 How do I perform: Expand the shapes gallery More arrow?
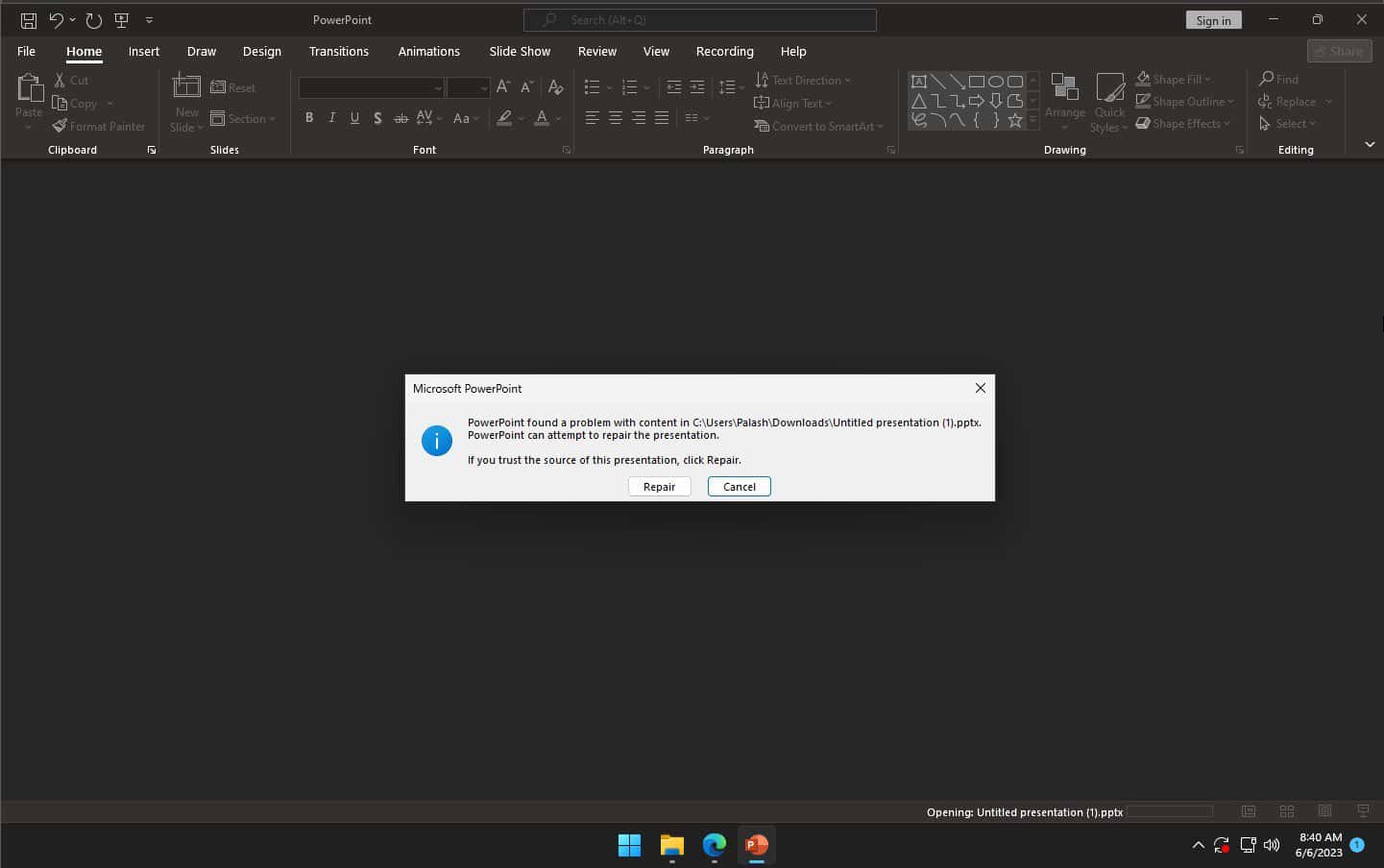tap(1033, 120)
